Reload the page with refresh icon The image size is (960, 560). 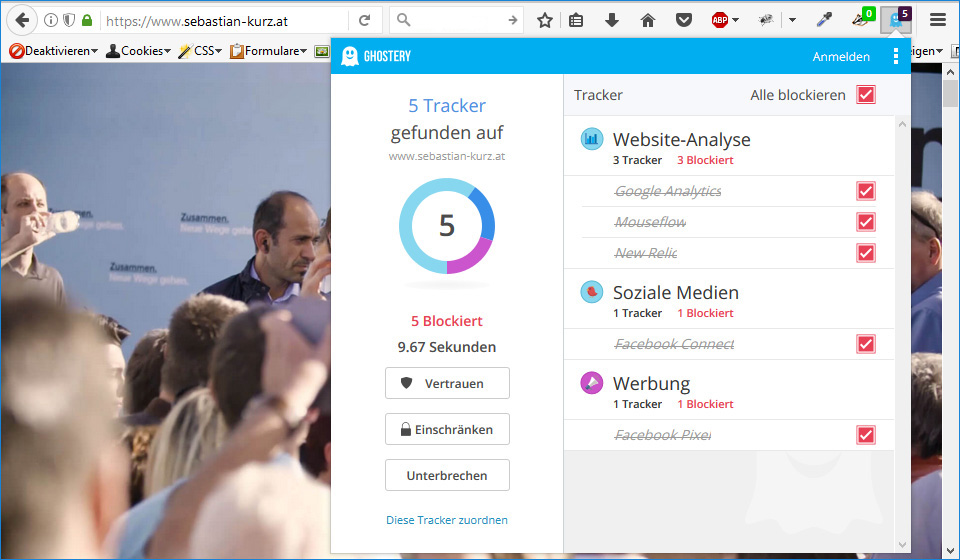tap(364, 20)
